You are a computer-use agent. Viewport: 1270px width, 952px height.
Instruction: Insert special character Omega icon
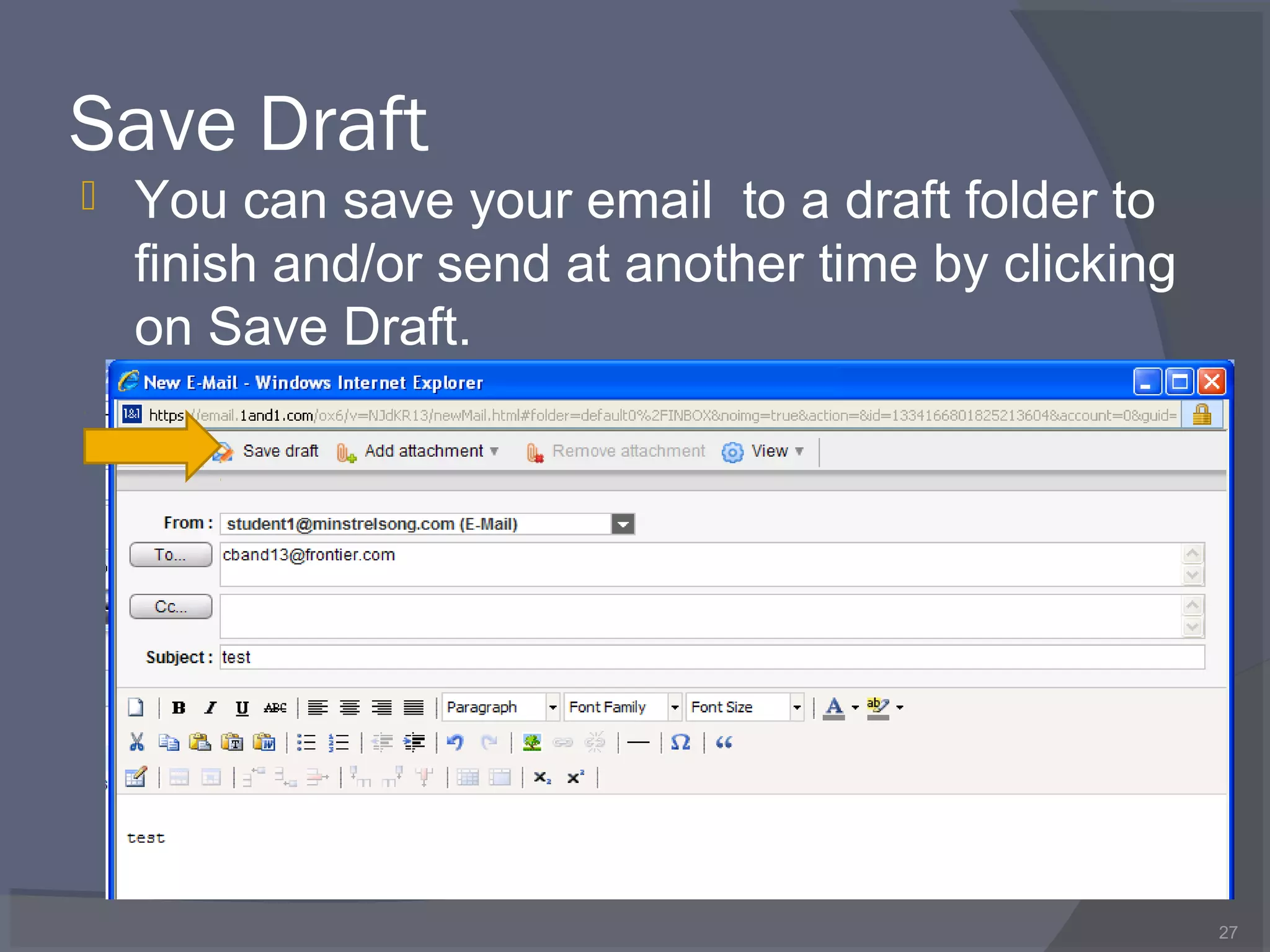pyautogui.click(x=681, y=742)
